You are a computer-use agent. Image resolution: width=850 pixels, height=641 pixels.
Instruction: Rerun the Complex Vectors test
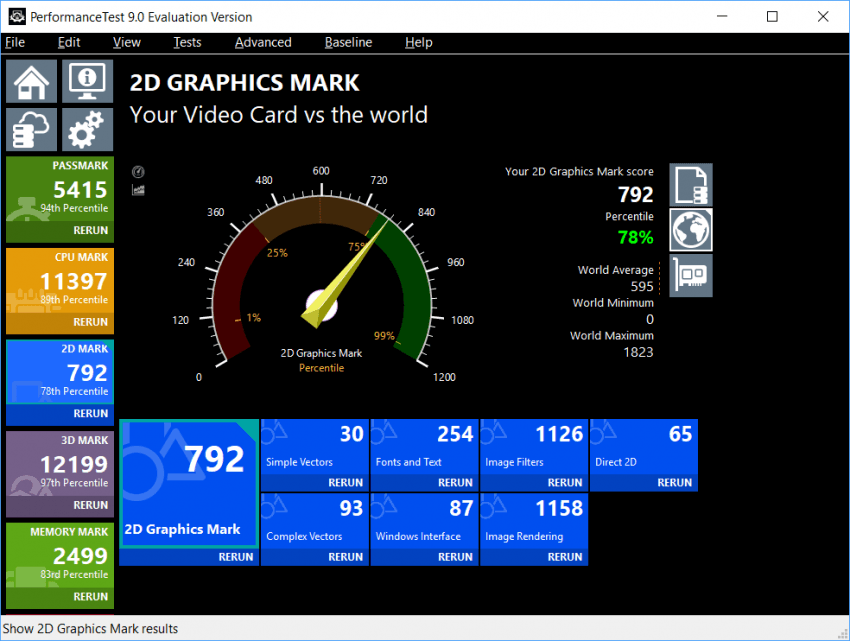pos(345,557)
